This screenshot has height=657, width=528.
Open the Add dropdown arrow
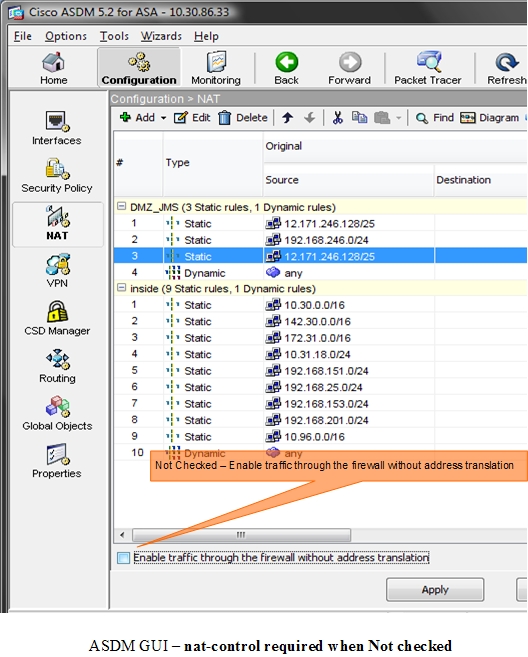(163, 118)
